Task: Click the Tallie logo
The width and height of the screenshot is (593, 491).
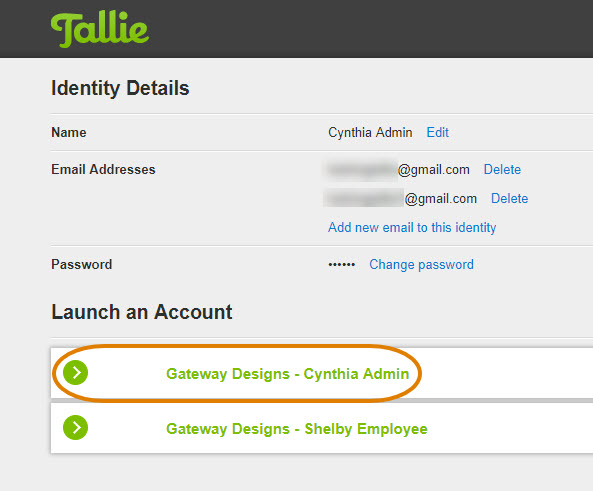Action: point(100,29)
